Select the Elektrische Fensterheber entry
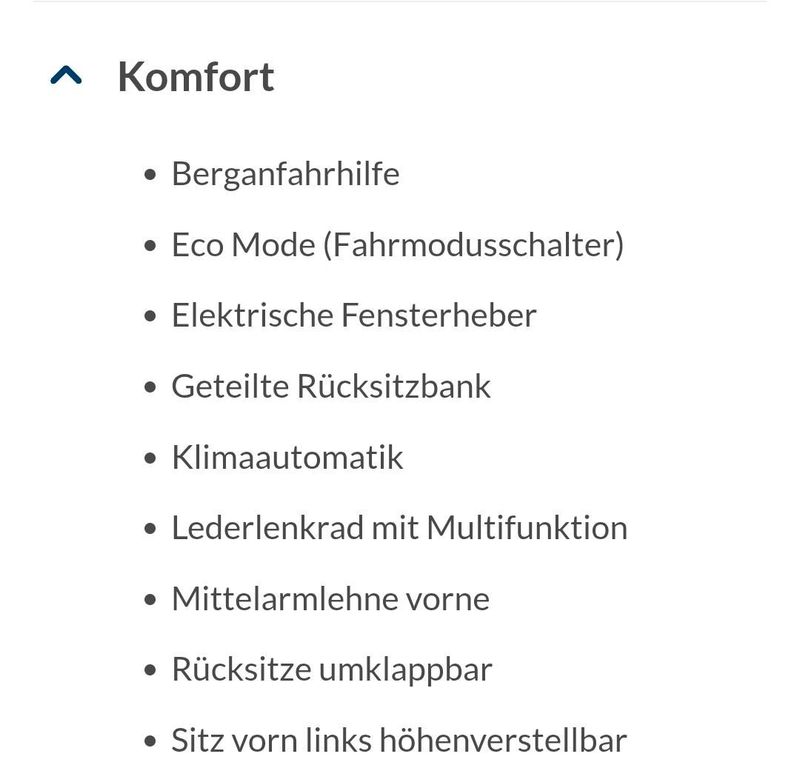800x768 pixels. [x=354, y=315]
